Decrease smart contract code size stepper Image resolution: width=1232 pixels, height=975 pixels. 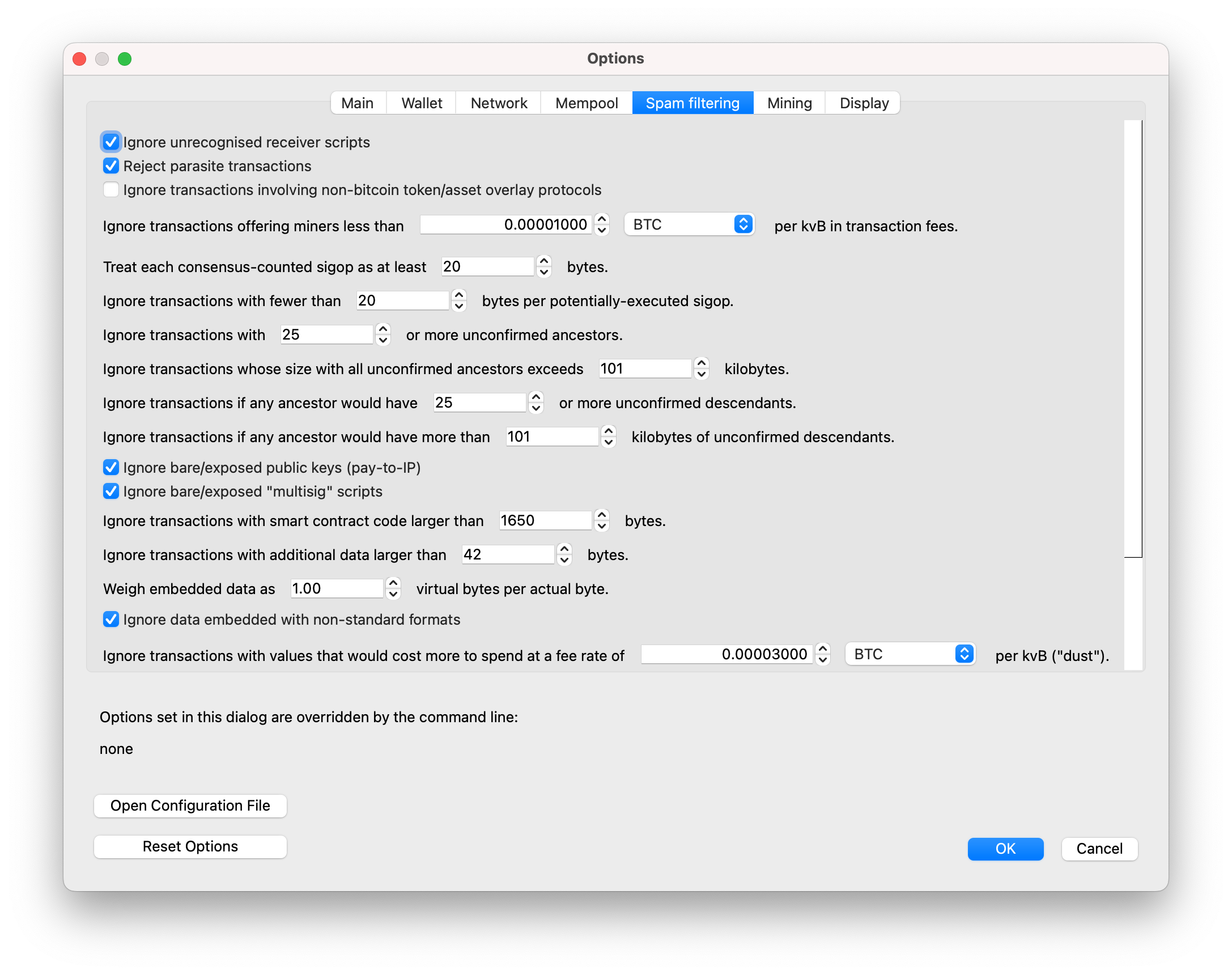coord(601,525)
